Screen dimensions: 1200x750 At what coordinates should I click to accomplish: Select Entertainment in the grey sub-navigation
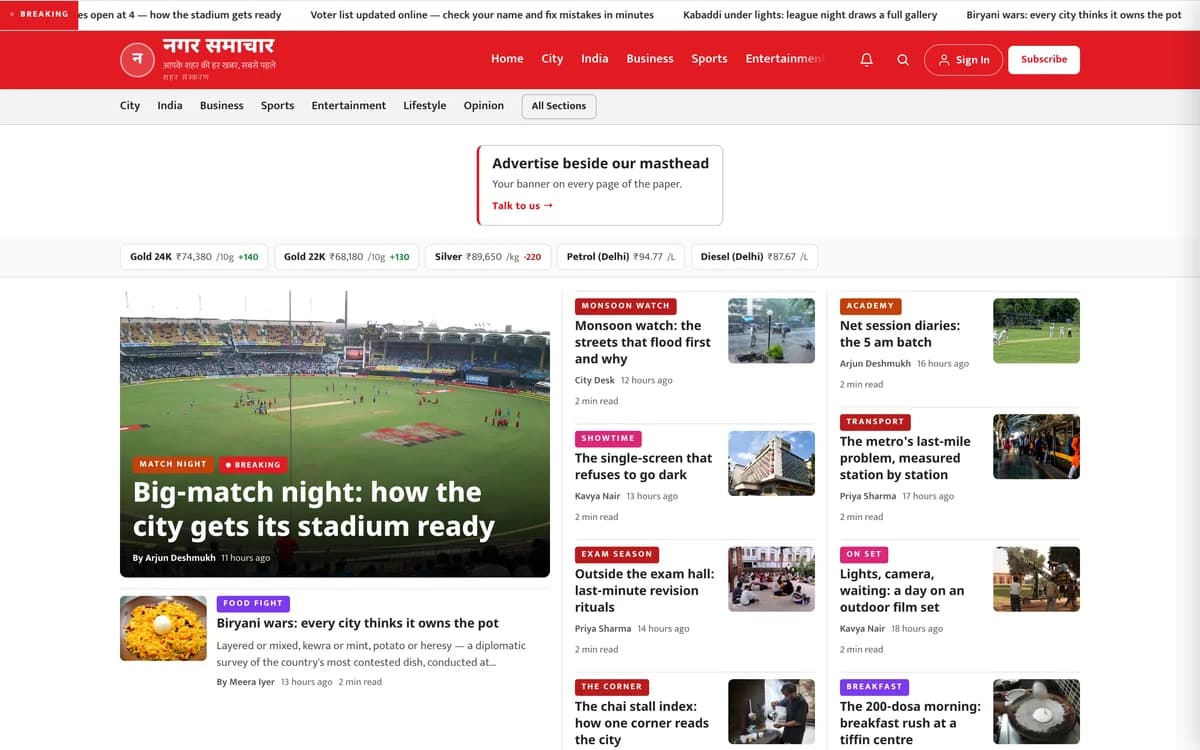[349, 106]
